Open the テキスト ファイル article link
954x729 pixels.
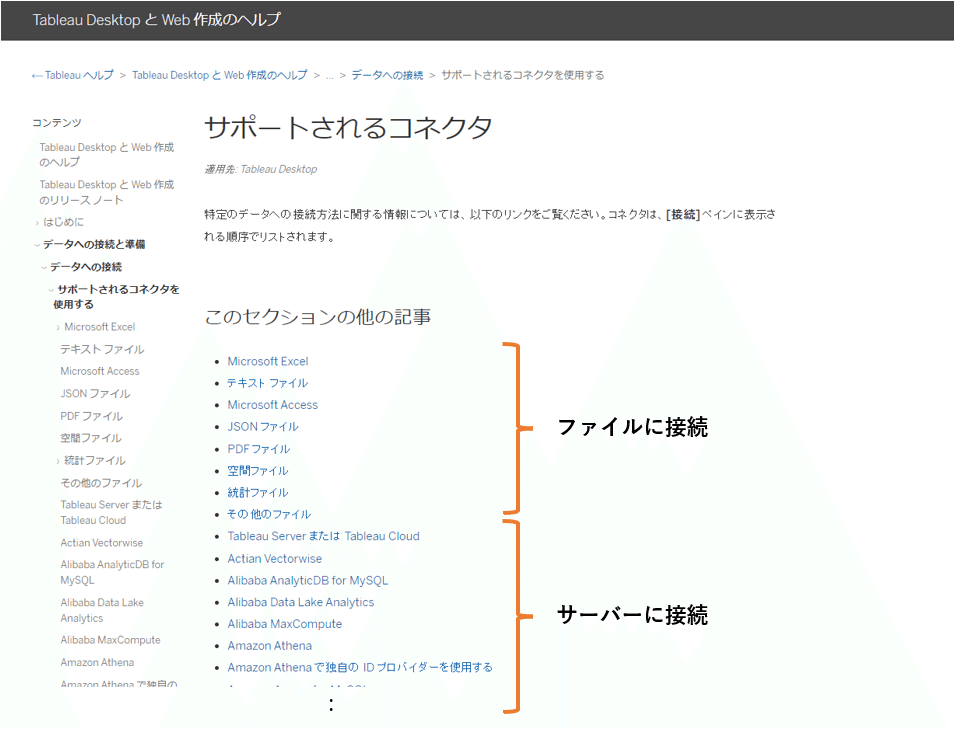[267, 383]
